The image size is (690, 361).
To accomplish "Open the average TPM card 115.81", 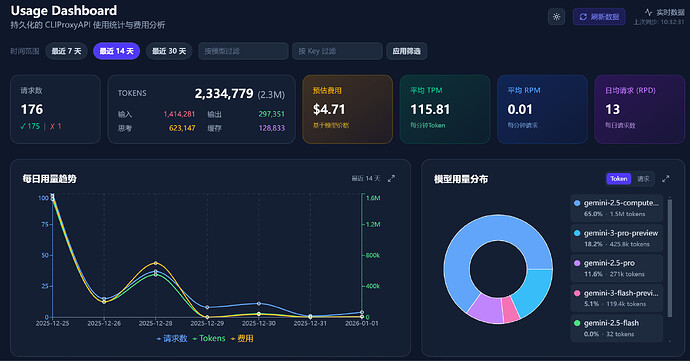I will click(x=445, y=109).
